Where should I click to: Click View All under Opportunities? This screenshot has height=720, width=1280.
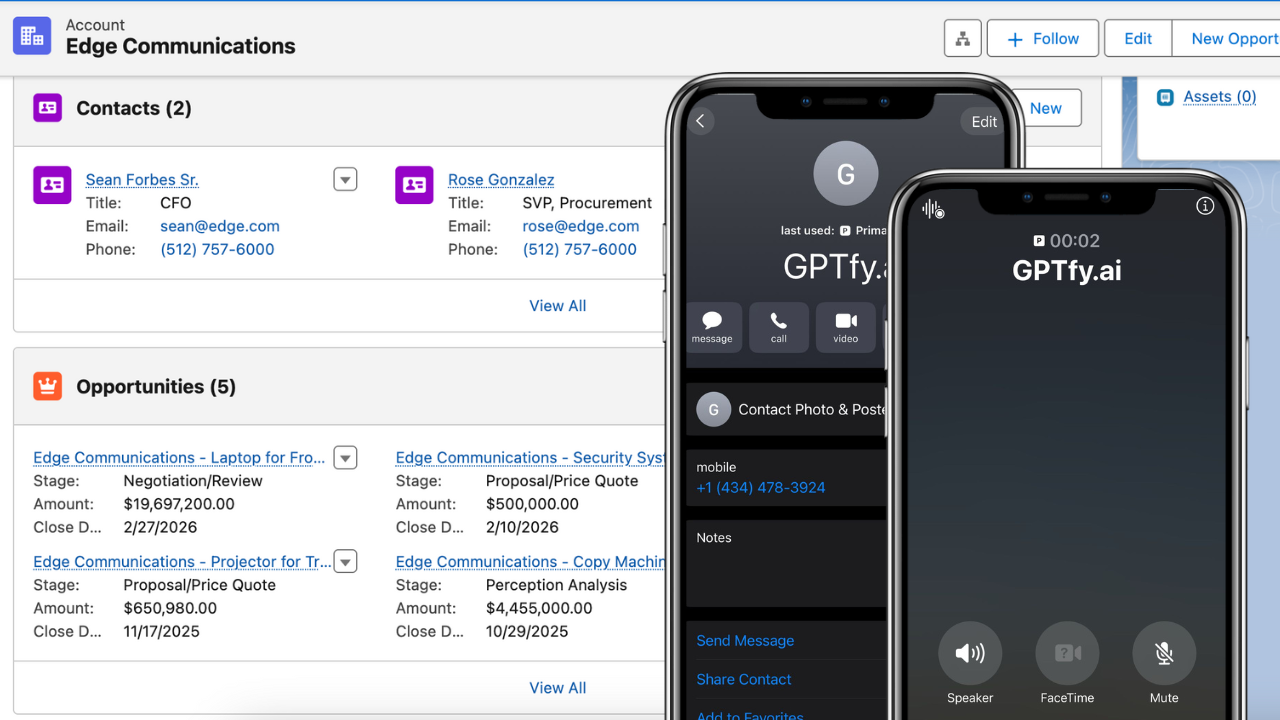[x=557, y=688]
